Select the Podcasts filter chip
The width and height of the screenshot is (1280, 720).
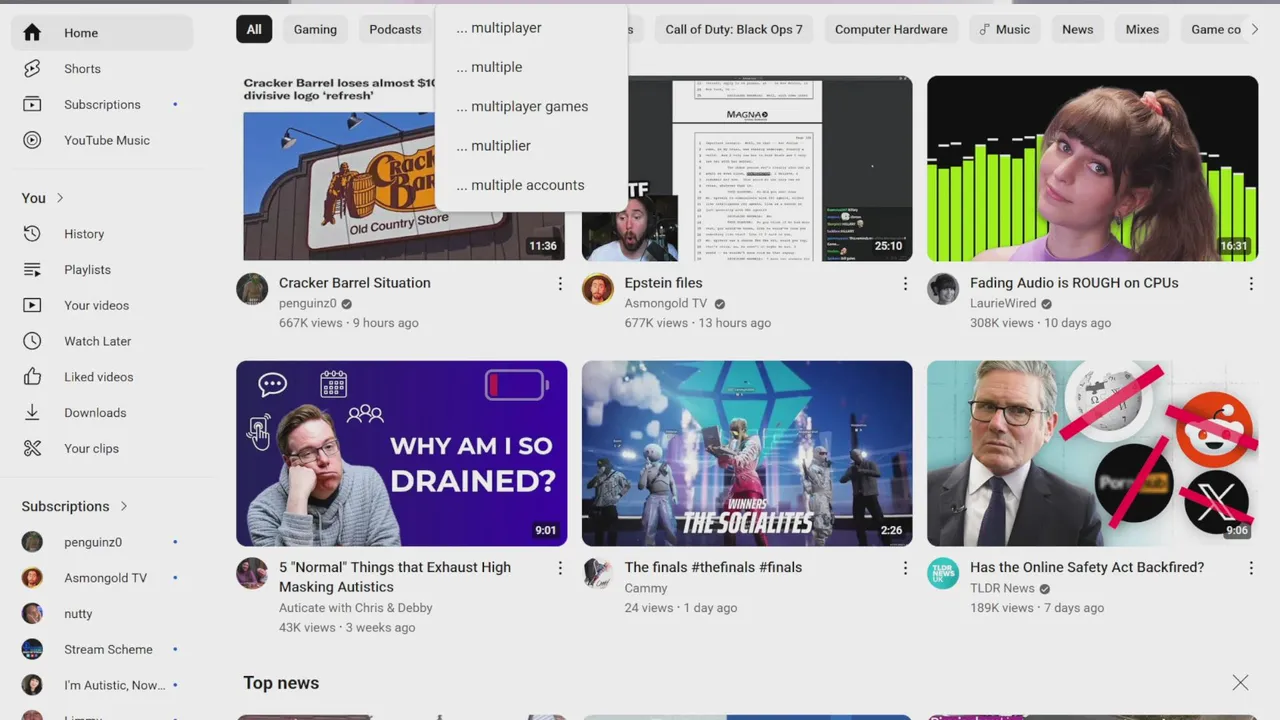pos(395,29)
